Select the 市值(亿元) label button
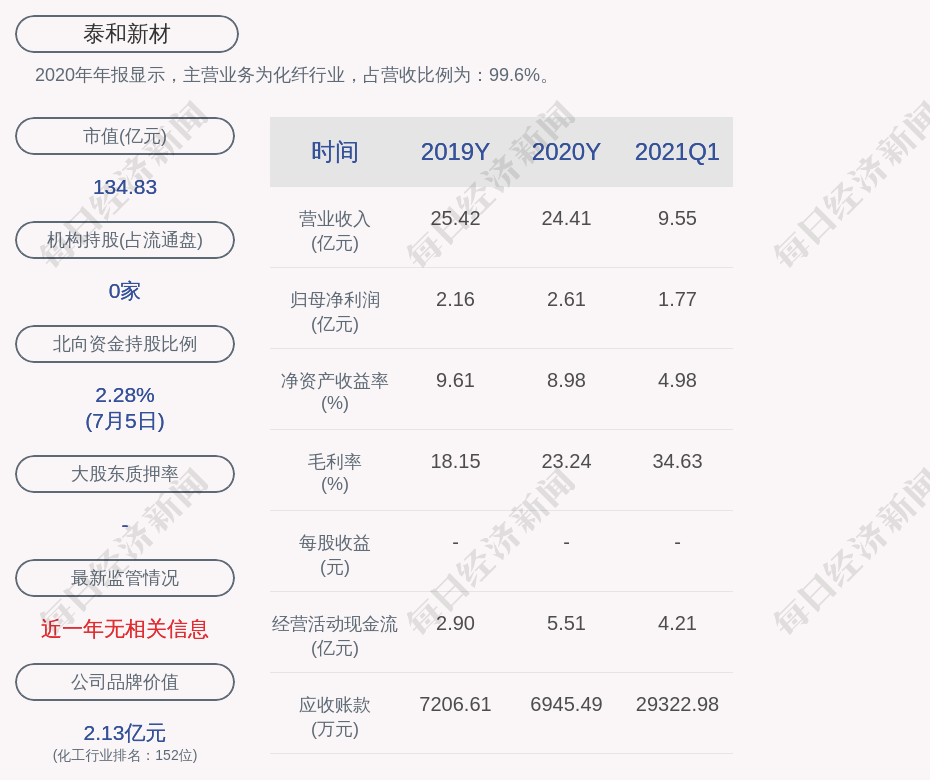Viewport: 930px width, 780px height. (x=125, y=136)
